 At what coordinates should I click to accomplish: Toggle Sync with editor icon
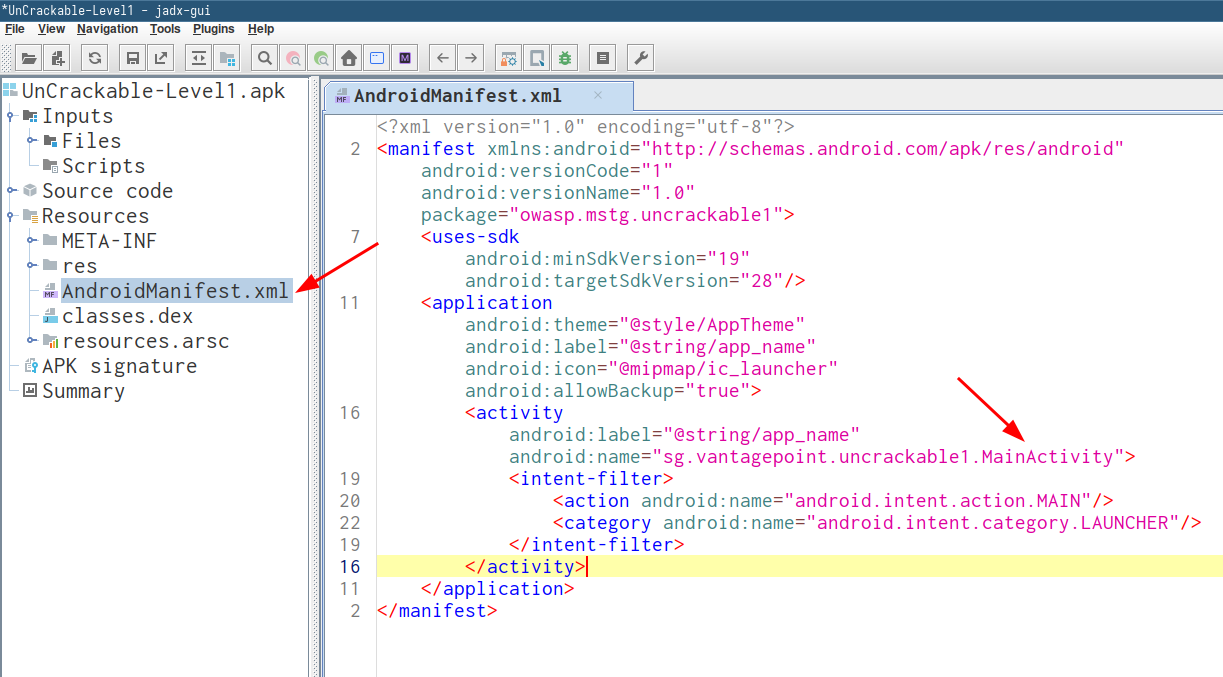coord(198,57)
